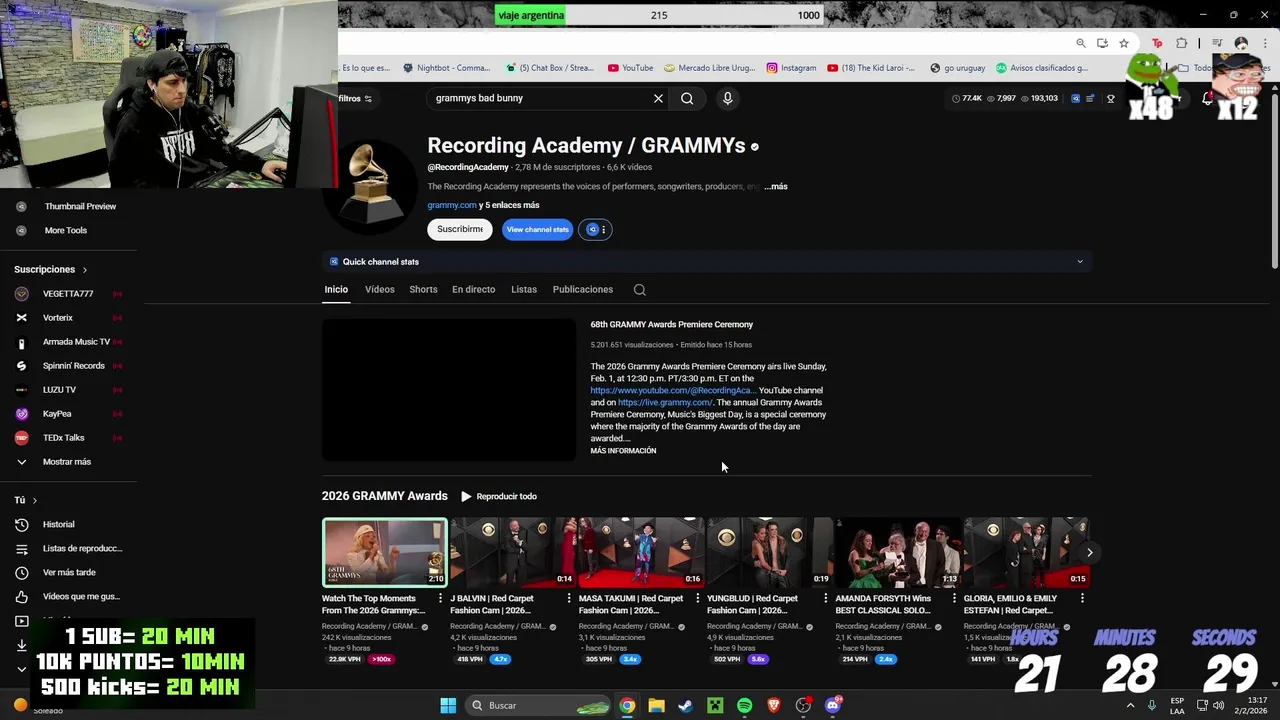Open AMANDA FORSYTH Wins video thumbnail

pos(897,552)
